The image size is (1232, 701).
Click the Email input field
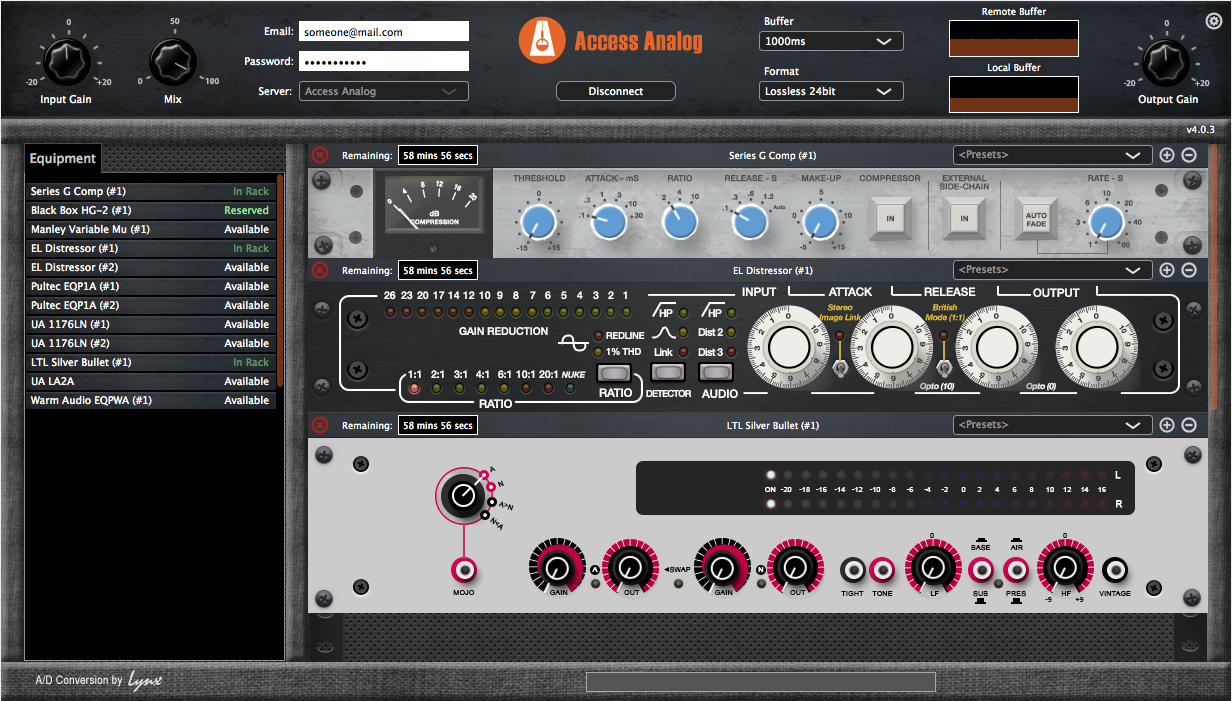pyautogui.click(x=383, y=31)
